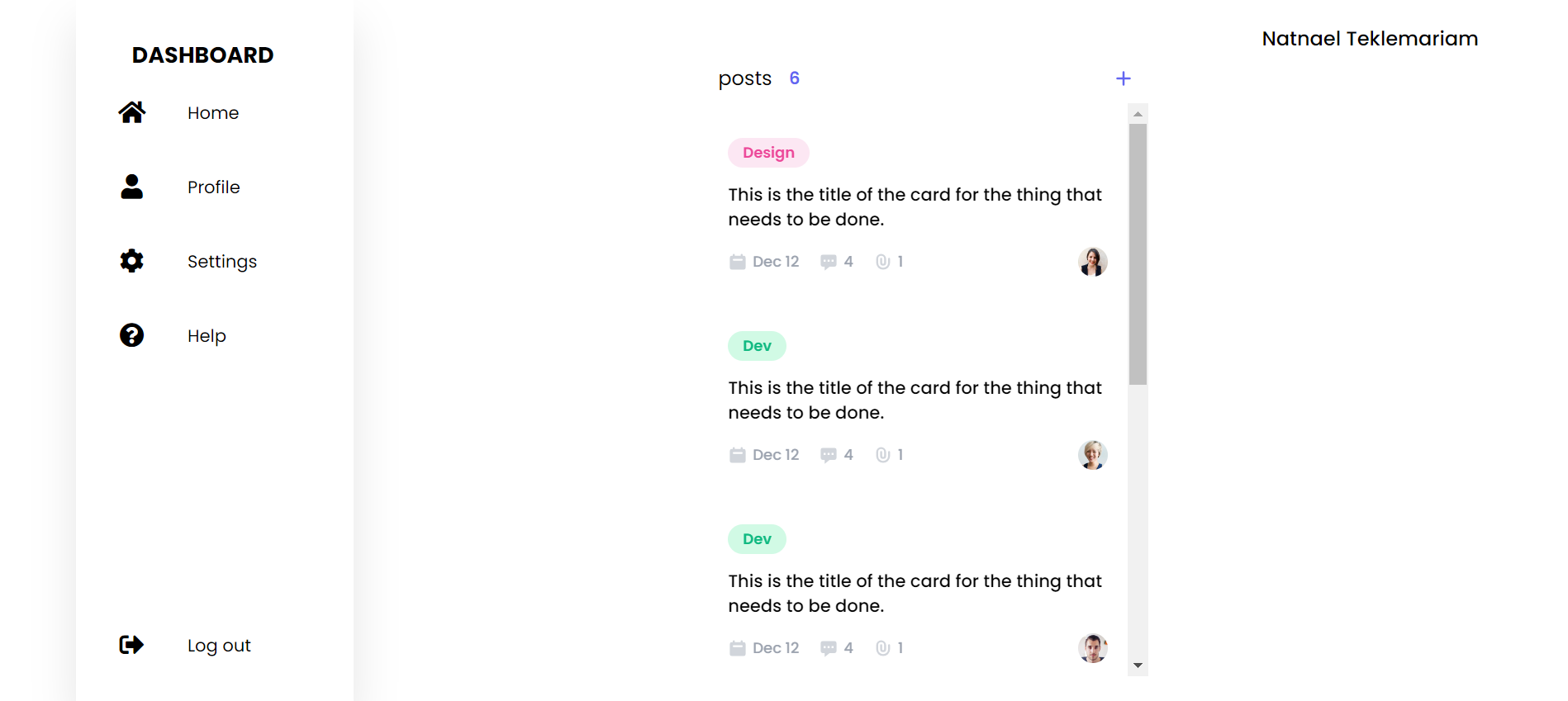
Task: Click the avatar on the first Dev card
Action: click(1092, 455)
